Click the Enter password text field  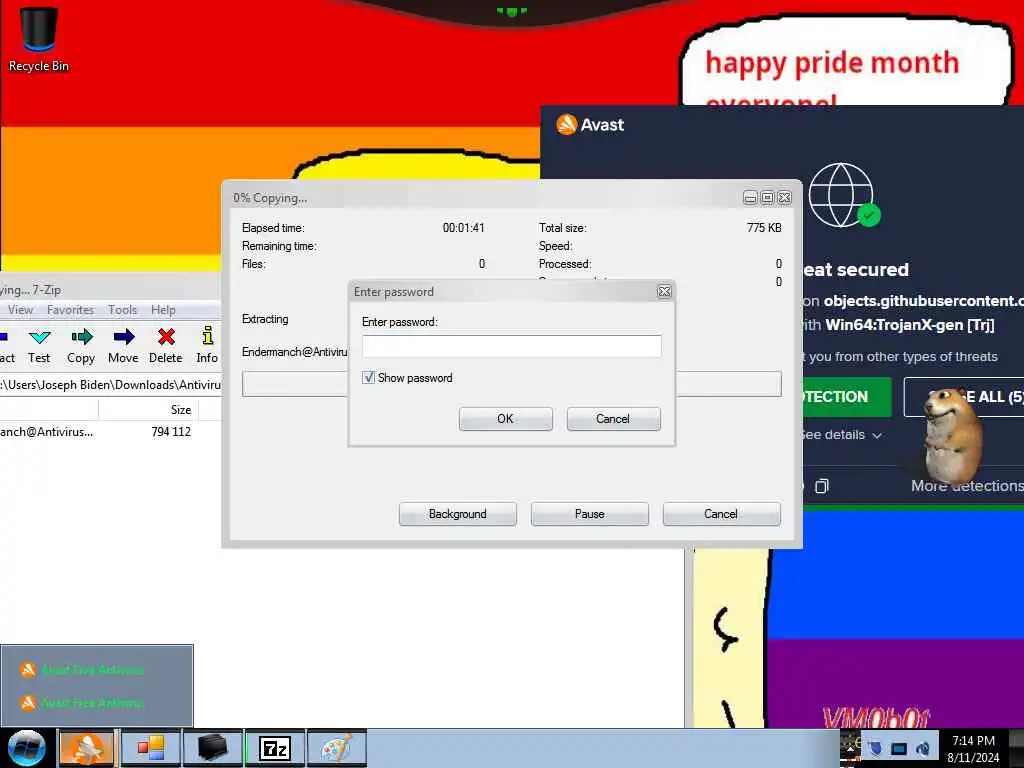coord(511,346)
